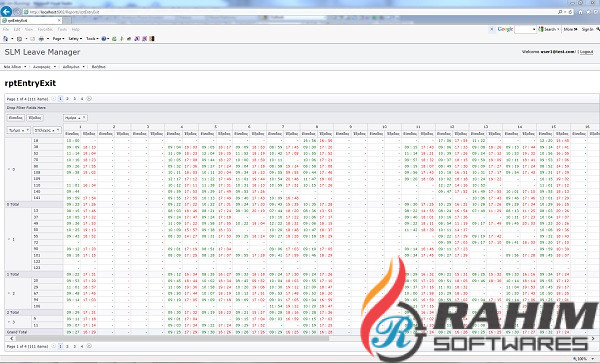Open the Page dropdown in command bar
Screen dimensions: 600x363
(58, 39)
